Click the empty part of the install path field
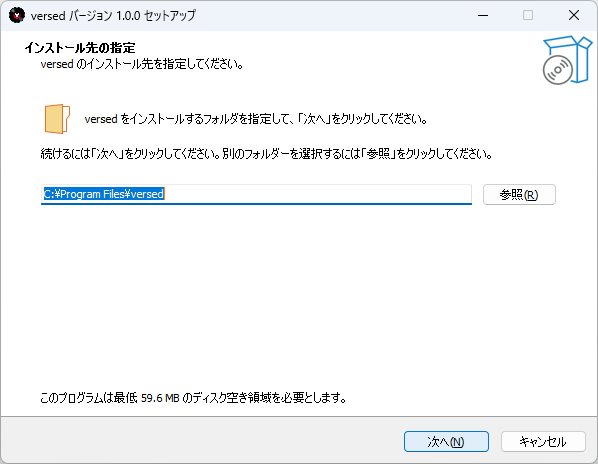Image resolution: width=598 pixels, height=464 pixels. 317,194
